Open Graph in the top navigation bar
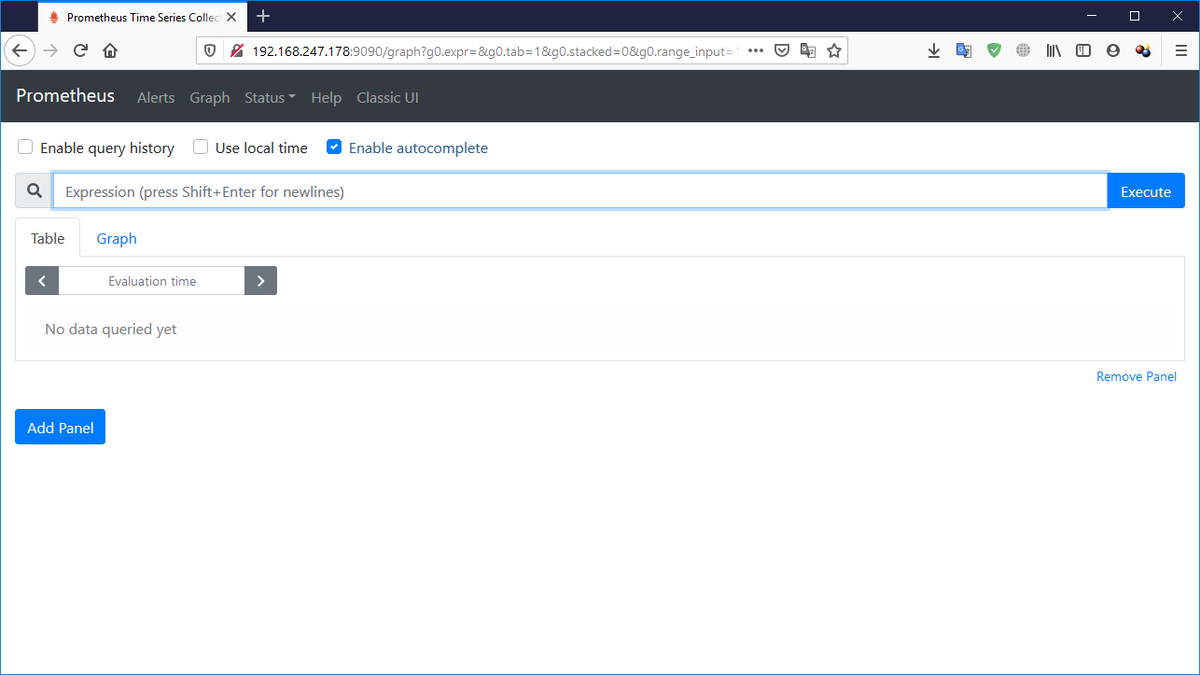Screen dimensions: 1200x675 click(210, 97)
